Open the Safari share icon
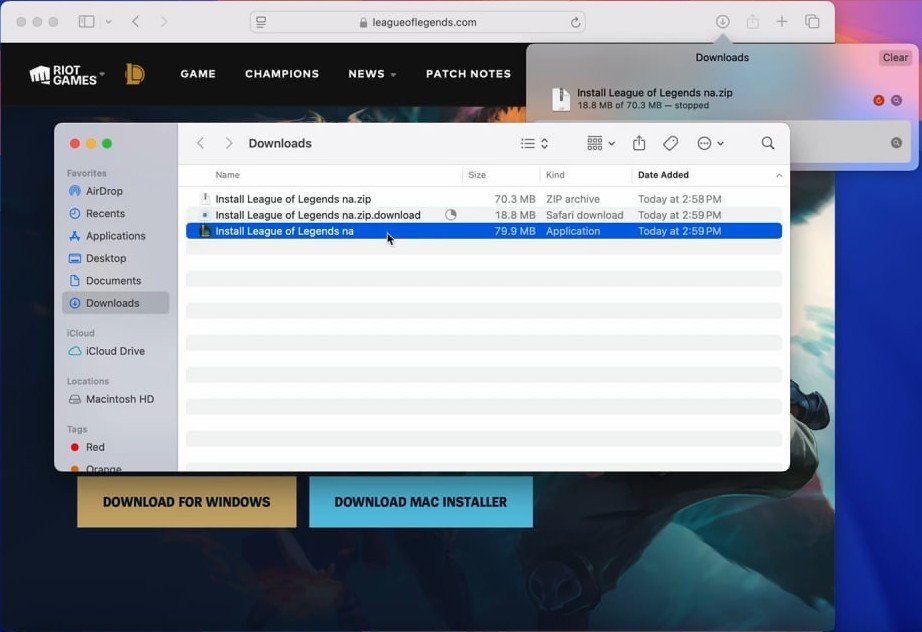Viewport: 922px width, 632px height. pyautogui.click(x=752, y=22)
